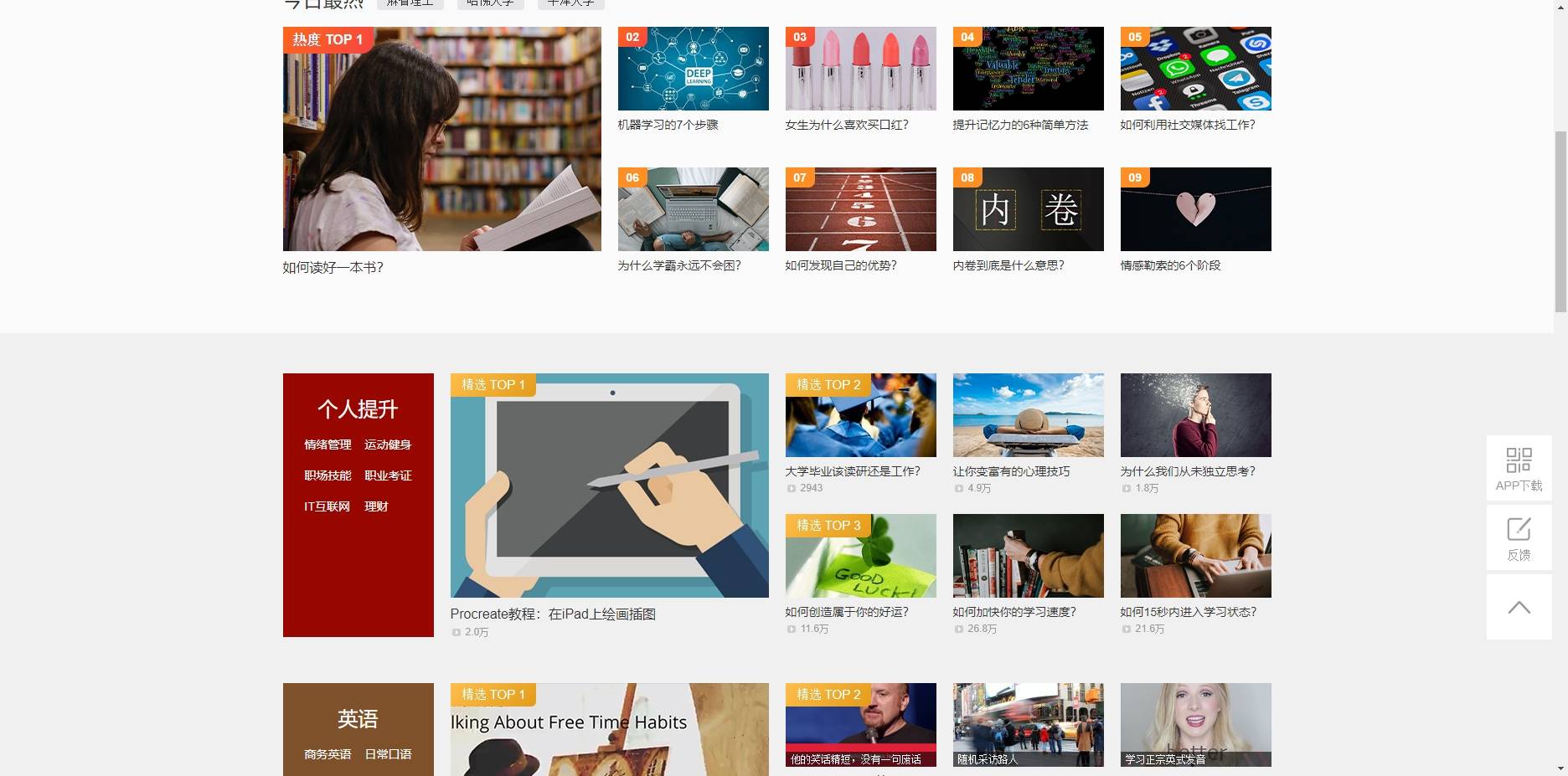1568x776 pixels.
Task: Open the lipstick 女生为什么喜欢买口红 thumbnail
Action: [861, 69]
